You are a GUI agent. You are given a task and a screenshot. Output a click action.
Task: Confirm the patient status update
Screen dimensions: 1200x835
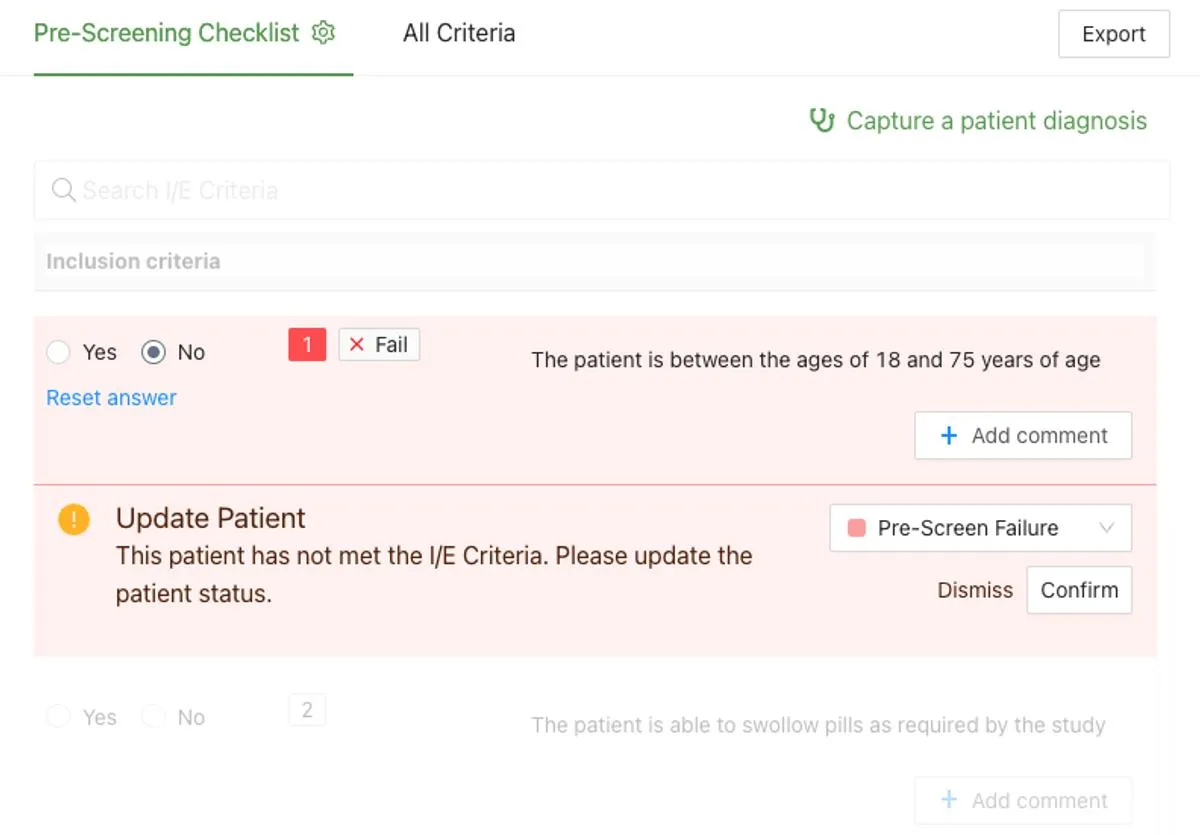(x=1079, y=590)
